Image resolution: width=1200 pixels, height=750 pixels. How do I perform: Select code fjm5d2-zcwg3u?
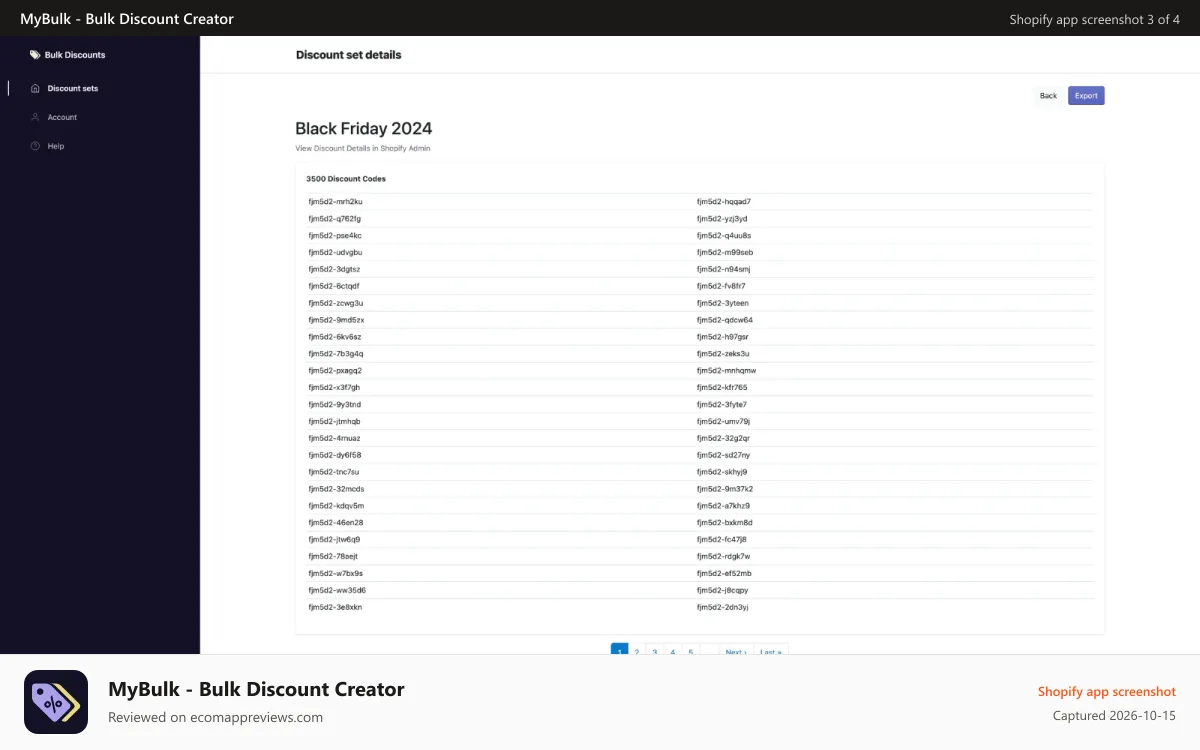click(x=336, y=303)
